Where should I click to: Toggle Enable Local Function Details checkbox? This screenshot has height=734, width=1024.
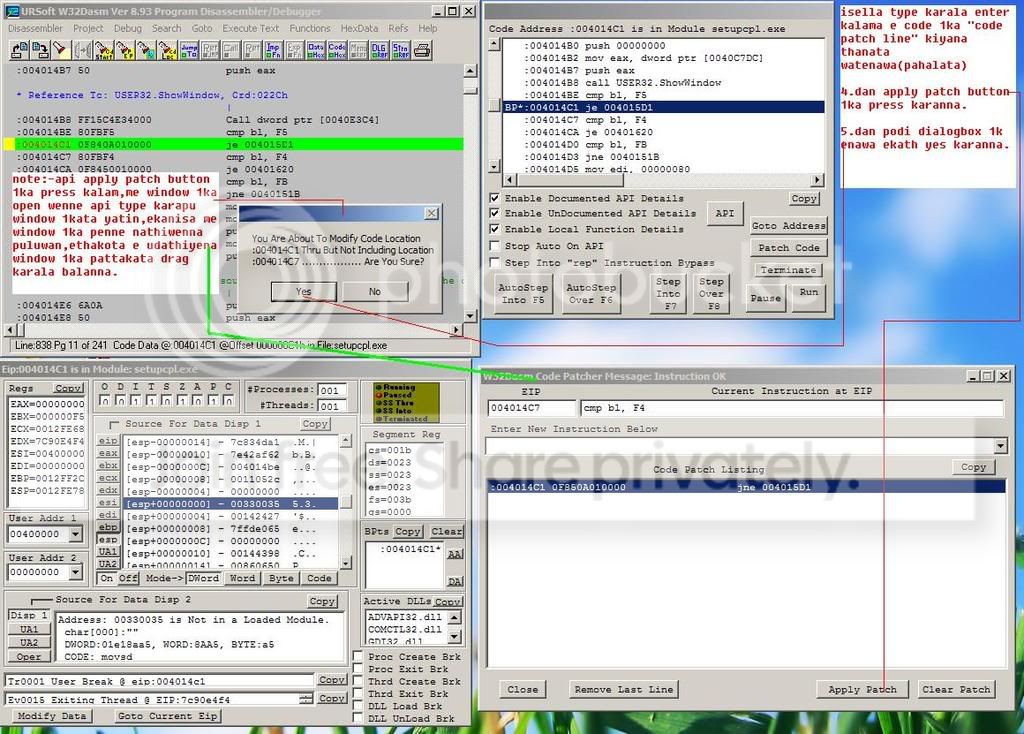(x=494, y=229)
